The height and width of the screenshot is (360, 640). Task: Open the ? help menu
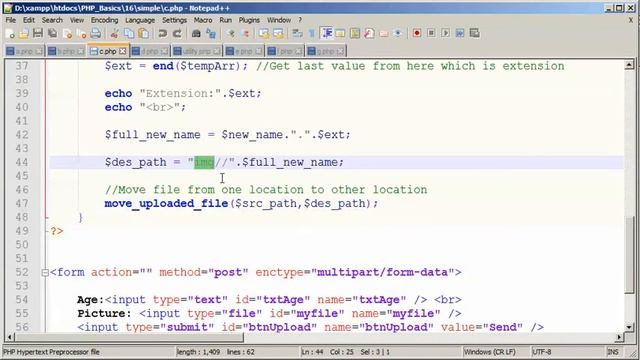300,20
